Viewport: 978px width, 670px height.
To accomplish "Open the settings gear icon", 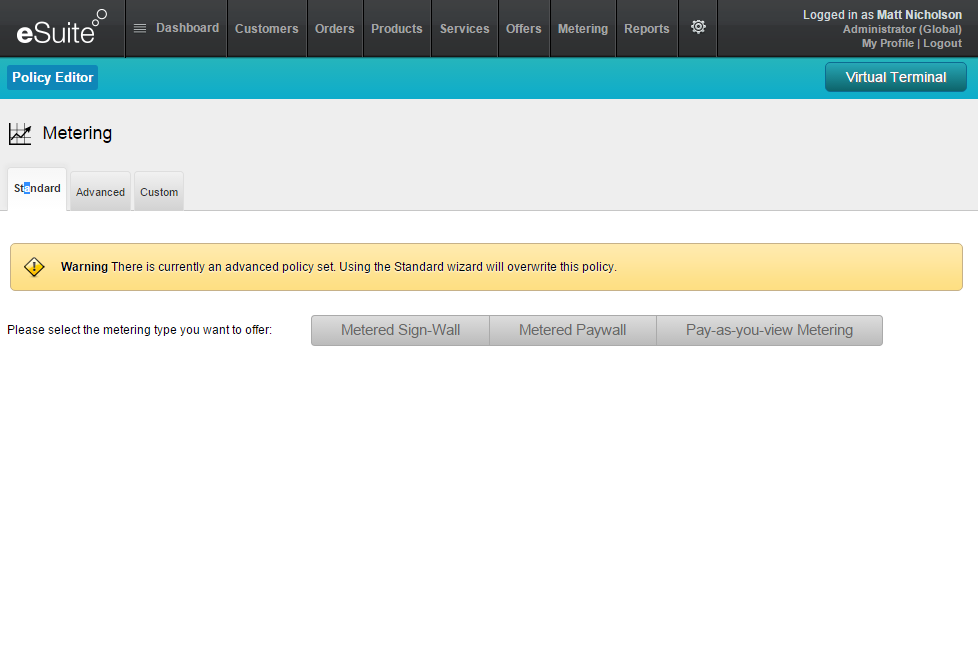I will click(698, 27).
